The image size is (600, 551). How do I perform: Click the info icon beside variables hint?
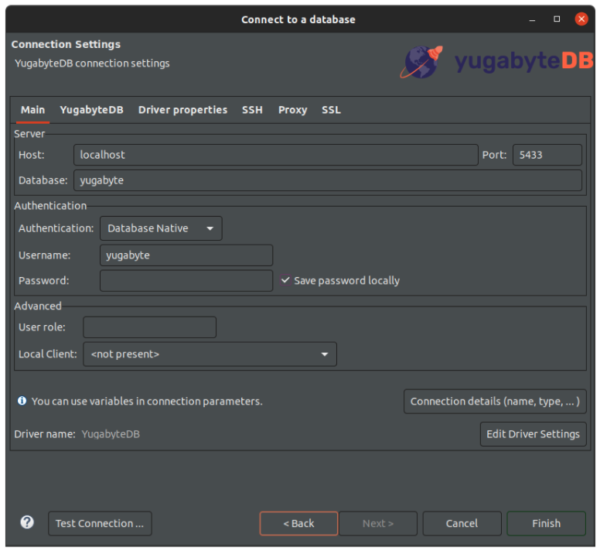22,401
